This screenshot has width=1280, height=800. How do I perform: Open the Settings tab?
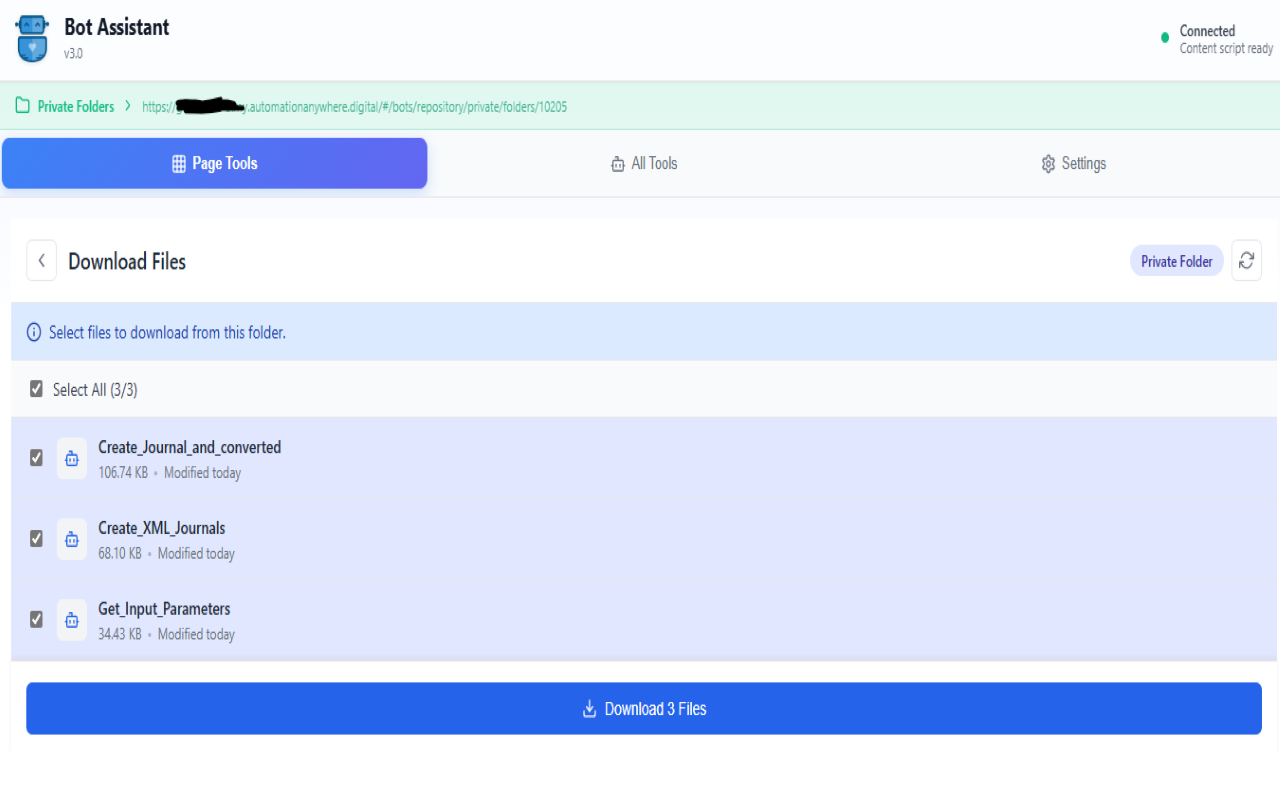(x=1073, y=163)
